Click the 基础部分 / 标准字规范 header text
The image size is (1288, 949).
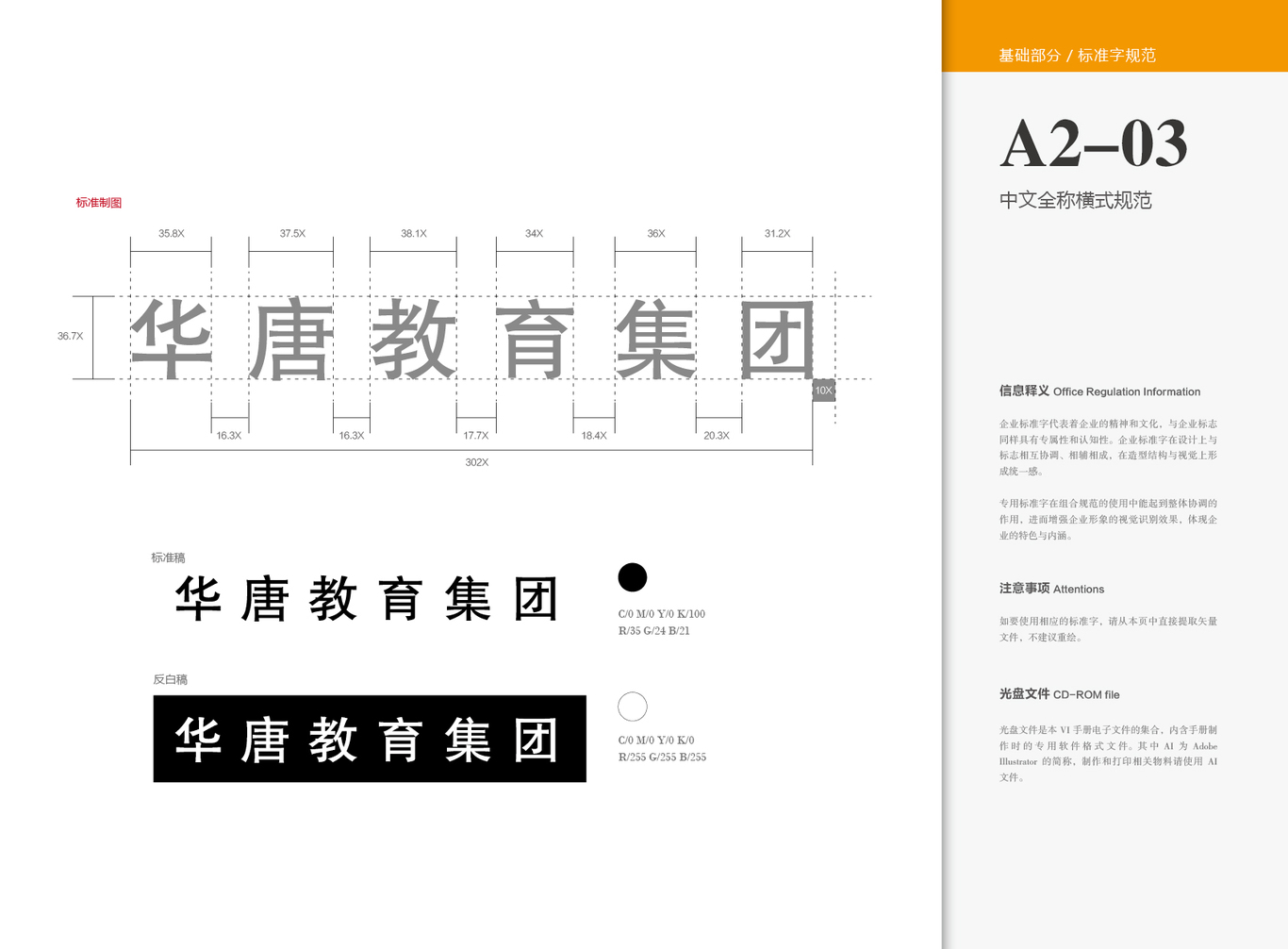click(1078, 56)
